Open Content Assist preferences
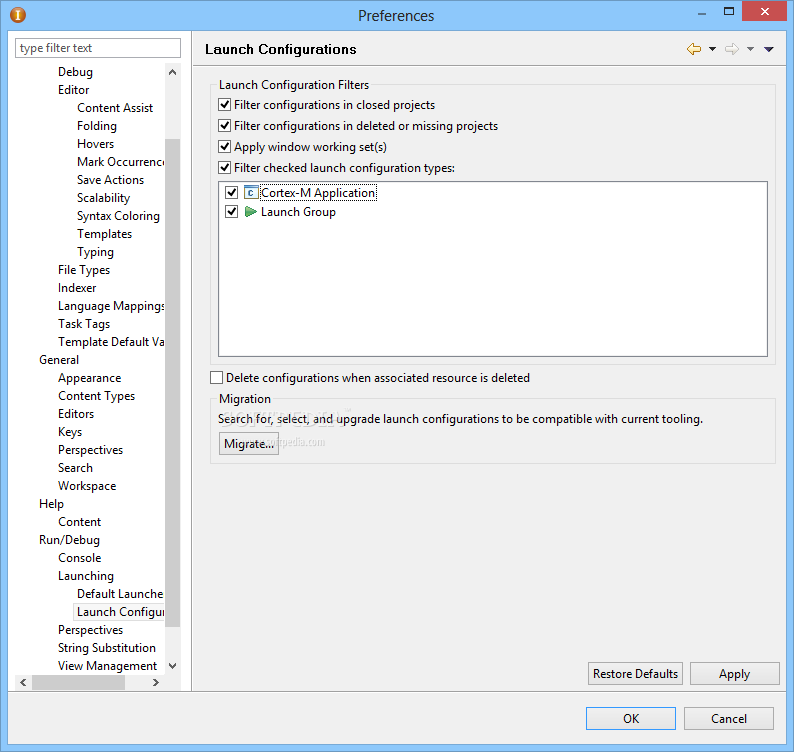 pyautogui.click(x=115, y=108)
